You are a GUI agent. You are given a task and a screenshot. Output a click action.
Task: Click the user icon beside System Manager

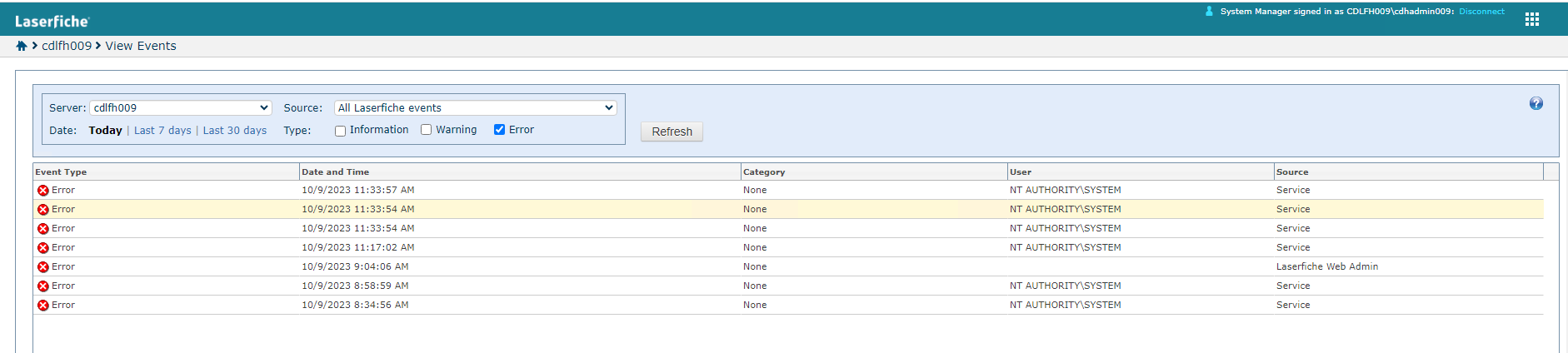click(1209, 12)
